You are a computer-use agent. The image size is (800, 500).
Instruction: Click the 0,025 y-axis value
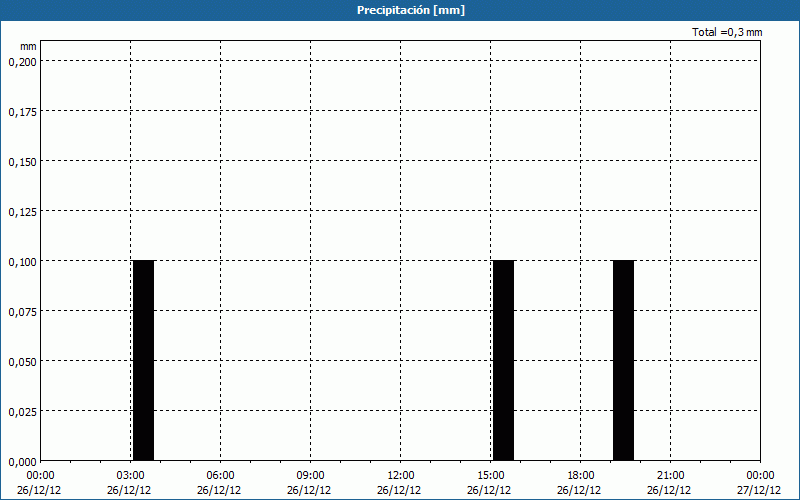22,412
